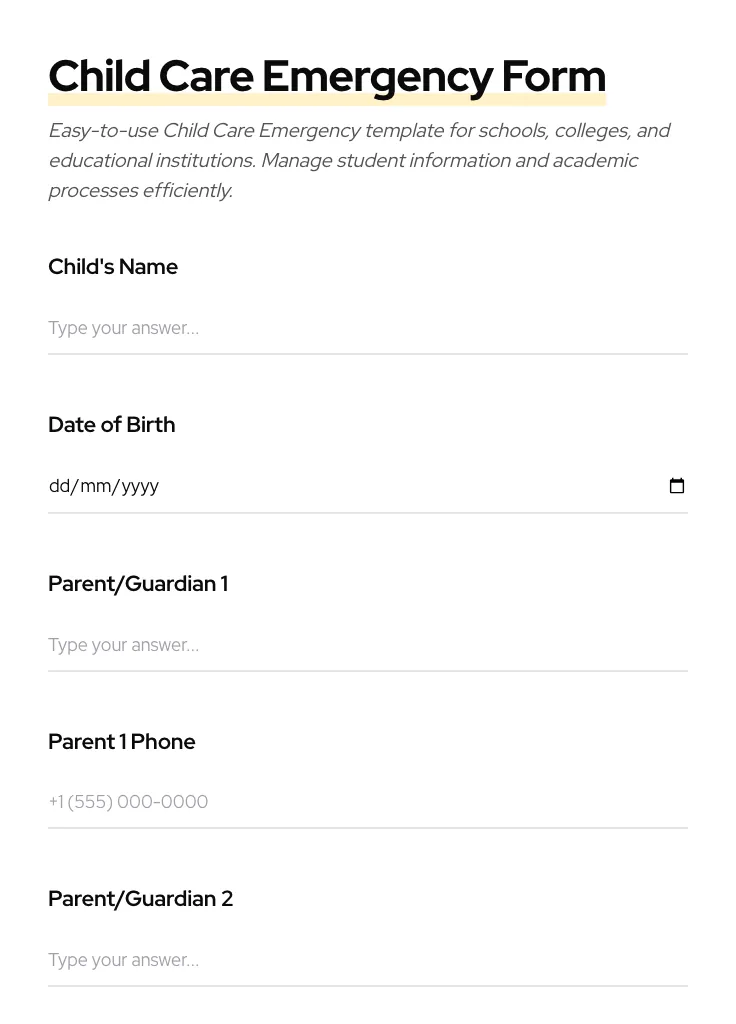The width and height of the screenshot is (736, 1024).
Task: Click into the Child's Name answer field
Action: coord(300,328)
